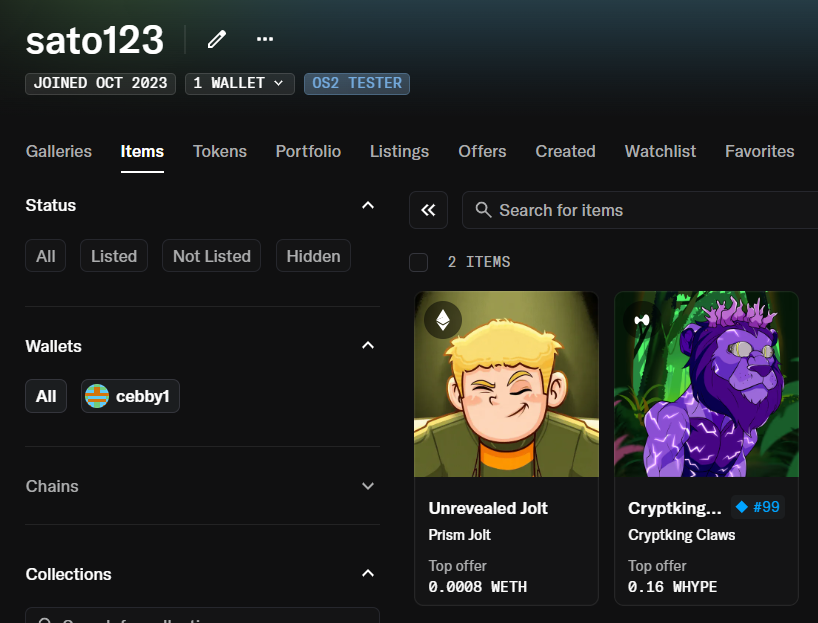Filter status by Not Listed
Screen dimensions: 818x623
[211, 256]
